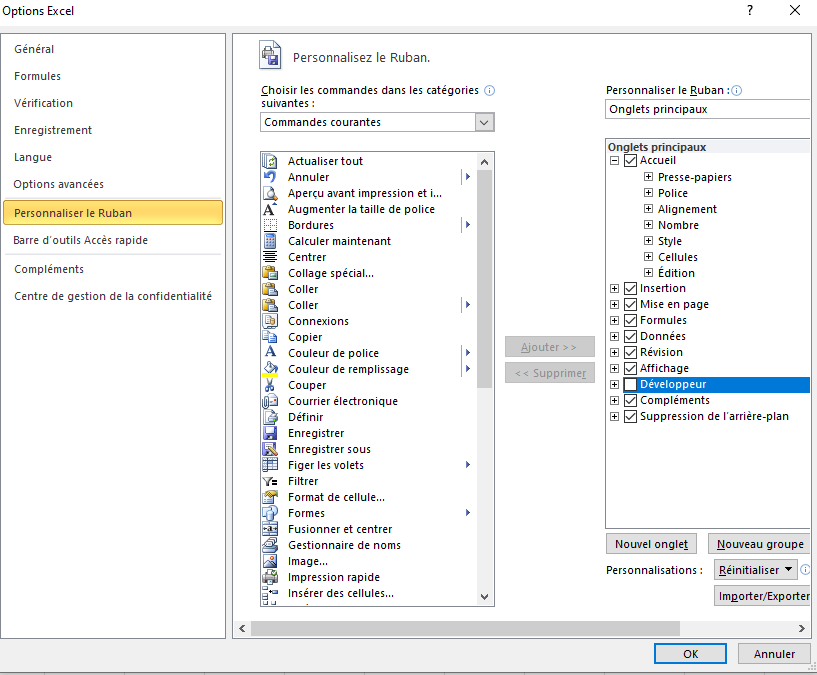Screen dimensions: 817x675
Task: Click the Aperçu avant impression magnifier icon
Action: 269,193
